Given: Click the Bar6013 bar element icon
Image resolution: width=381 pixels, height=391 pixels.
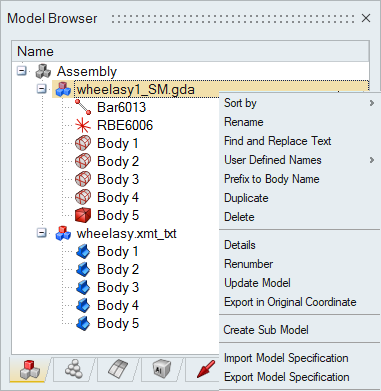Looking at the screenshot, I should pos(83,107).
